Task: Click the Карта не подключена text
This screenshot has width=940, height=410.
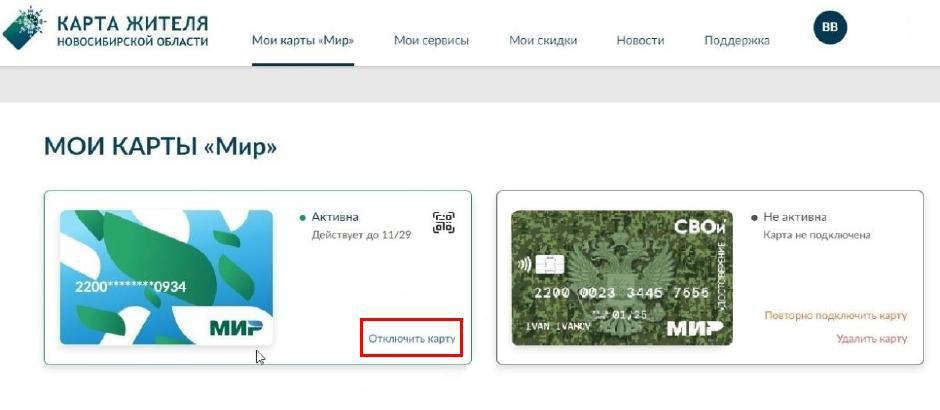Action: click(x=817, y=235)
